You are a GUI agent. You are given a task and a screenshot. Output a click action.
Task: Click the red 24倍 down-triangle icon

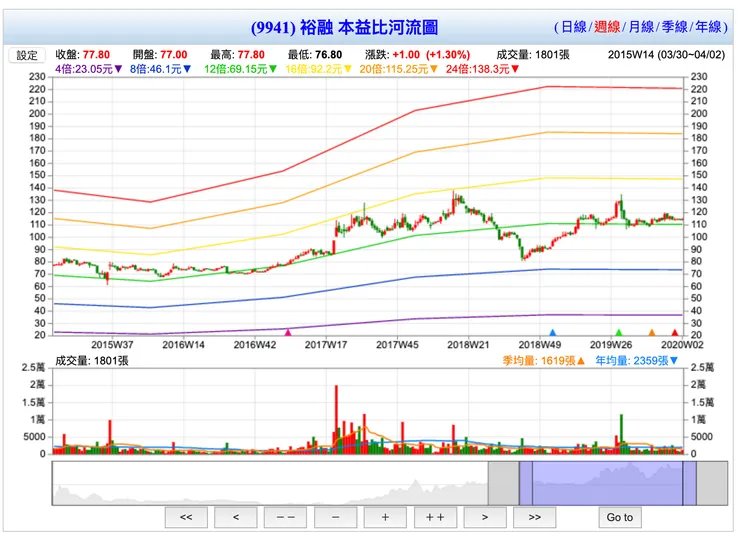click(515, 69)
